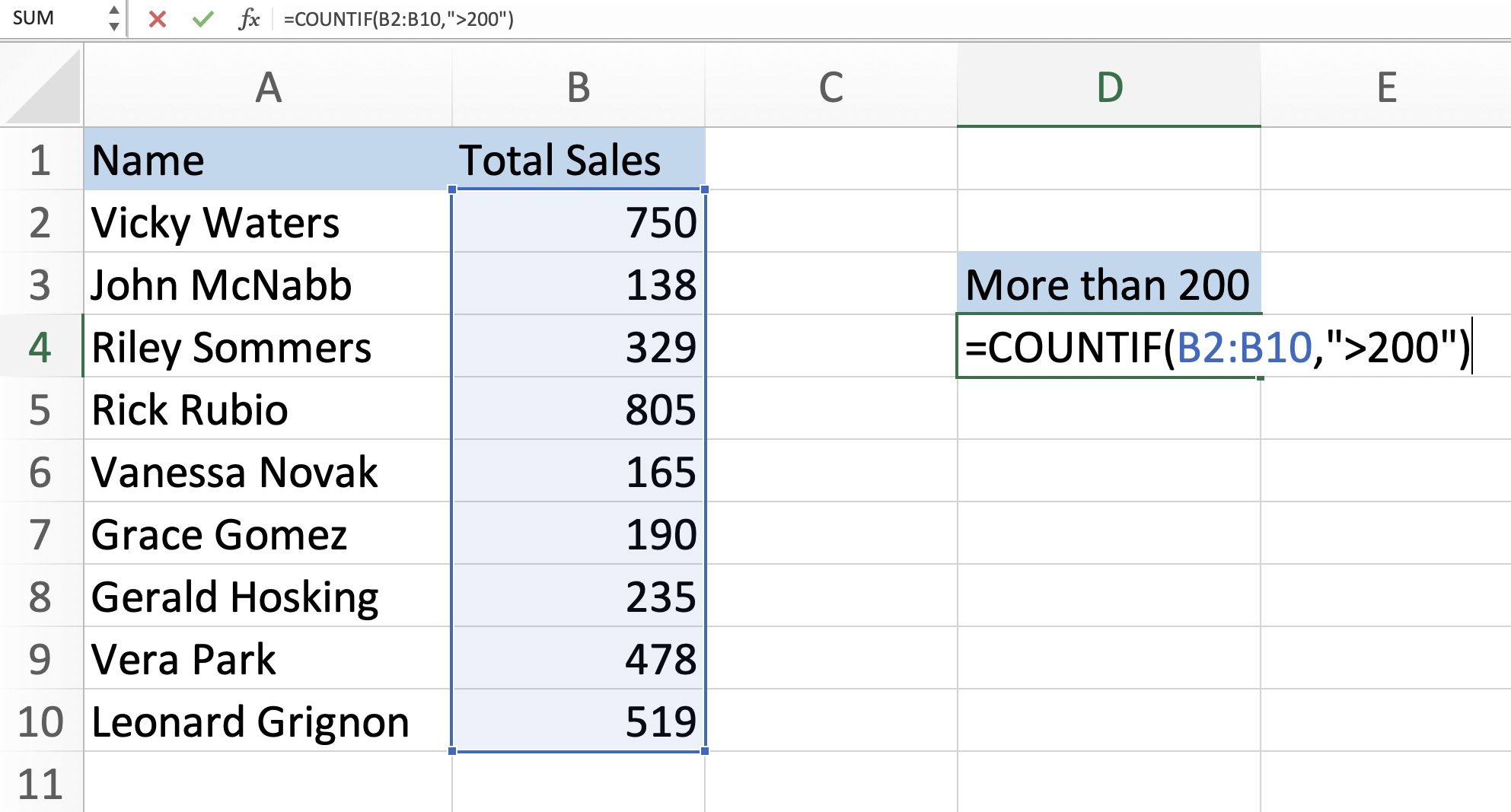Select row 9 header

tap(41, 659)
